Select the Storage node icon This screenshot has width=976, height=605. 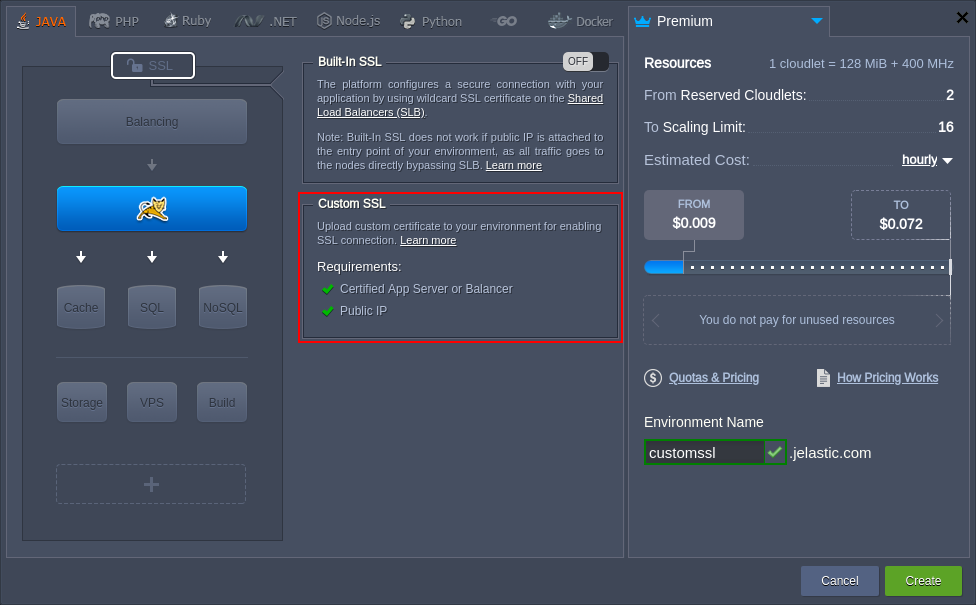click(x=81, y=402)
